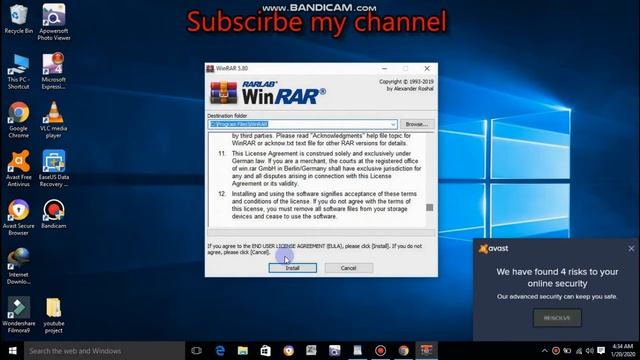Click the Browse... button

(417, 124)
